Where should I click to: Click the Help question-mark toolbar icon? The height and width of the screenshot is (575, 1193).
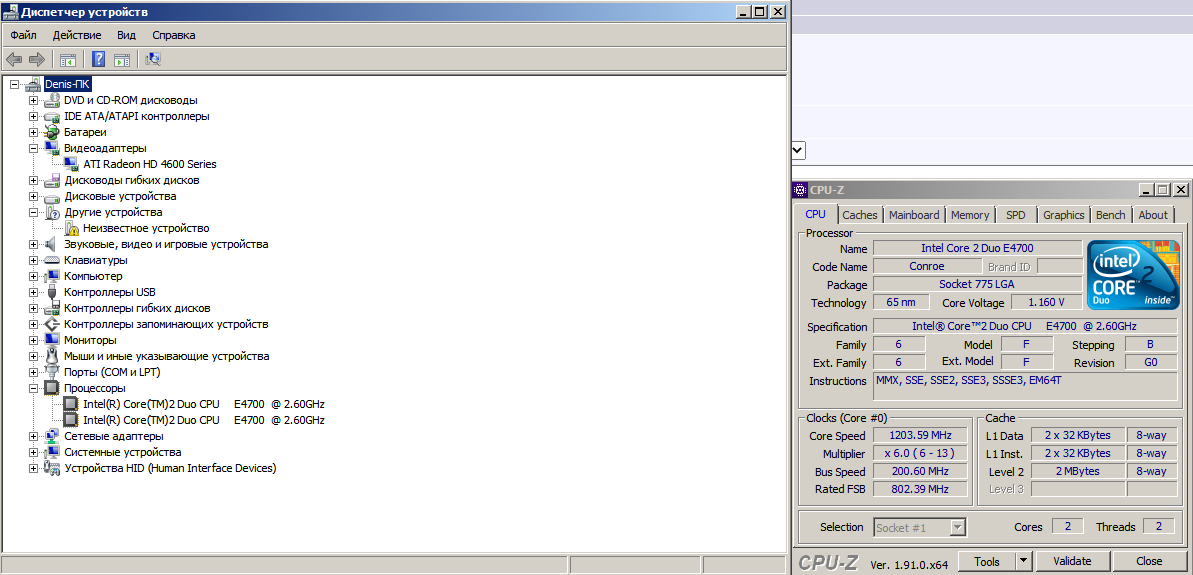coord(98,60)
